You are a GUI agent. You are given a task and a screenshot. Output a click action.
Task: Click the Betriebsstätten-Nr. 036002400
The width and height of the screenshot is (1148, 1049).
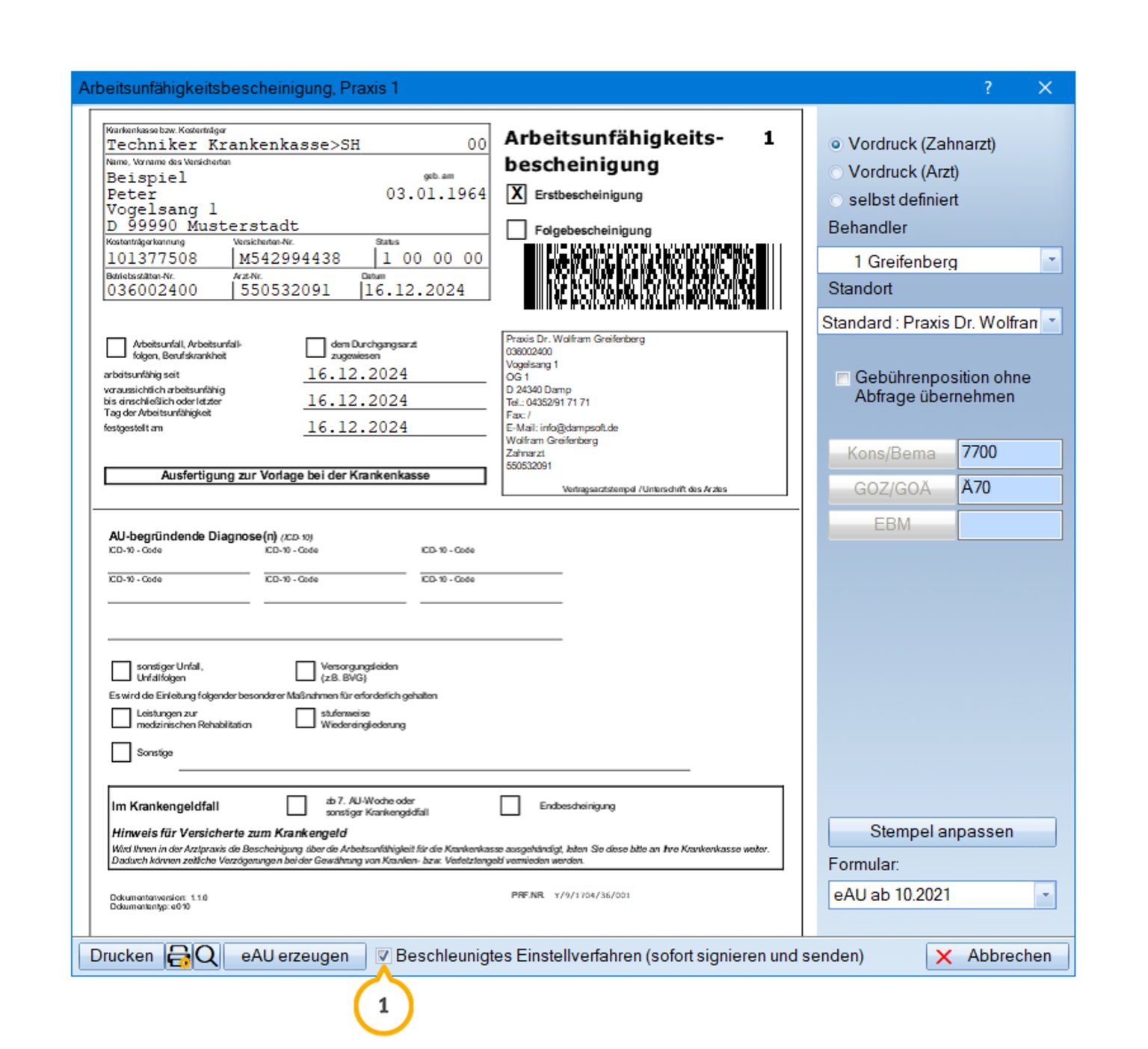click(x=152, y=290)
